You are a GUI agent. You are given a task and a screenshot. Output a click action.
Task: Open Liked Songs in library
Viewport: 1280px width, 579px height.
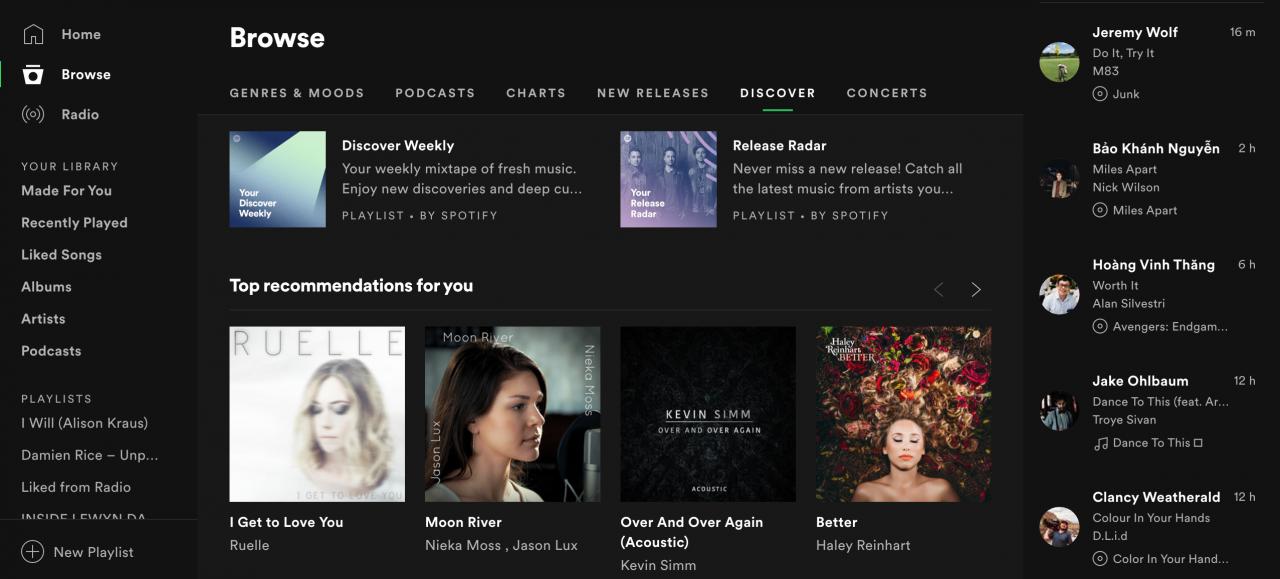pos(62,255)
